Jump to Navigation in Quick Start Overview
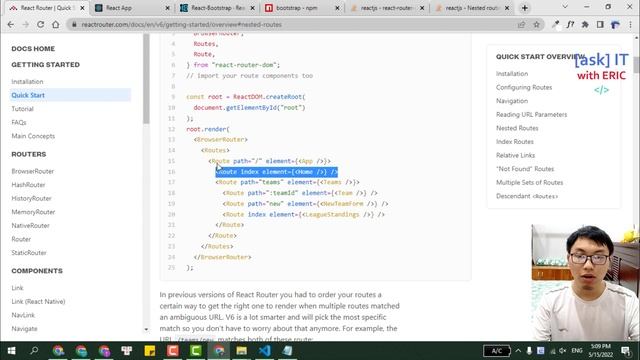The image size is (640, 360). [512, 101]
